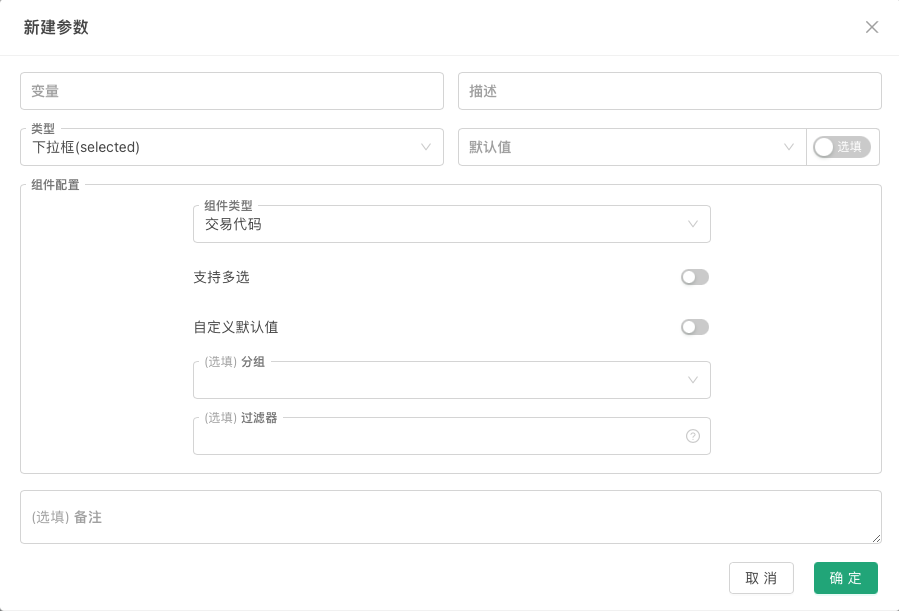Click into the 描述 input field
The width and height of the screenshot is (899, 611).
click(669, 91)
